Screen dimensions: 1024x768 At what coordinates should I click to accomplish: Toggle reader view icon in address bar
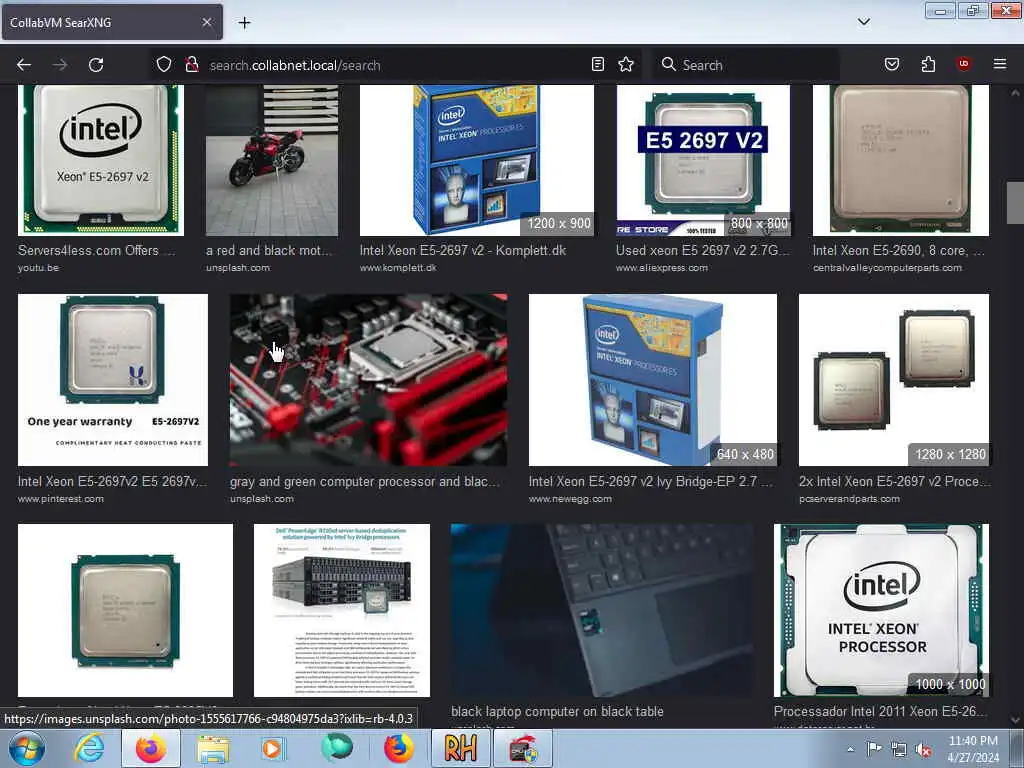coord(598,64)
